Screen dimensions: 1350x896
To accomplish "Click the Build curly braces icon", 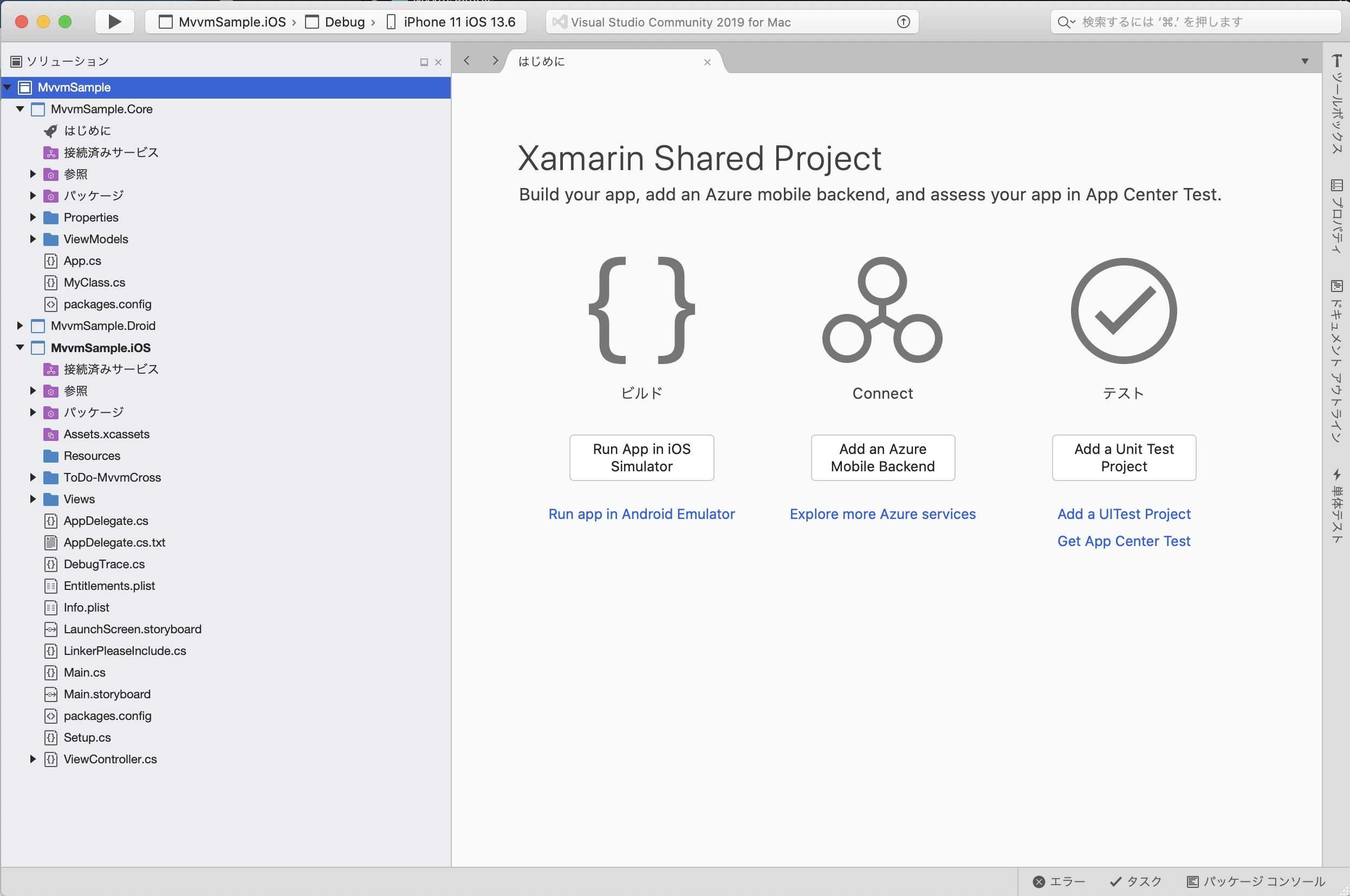I will (641, 310).
